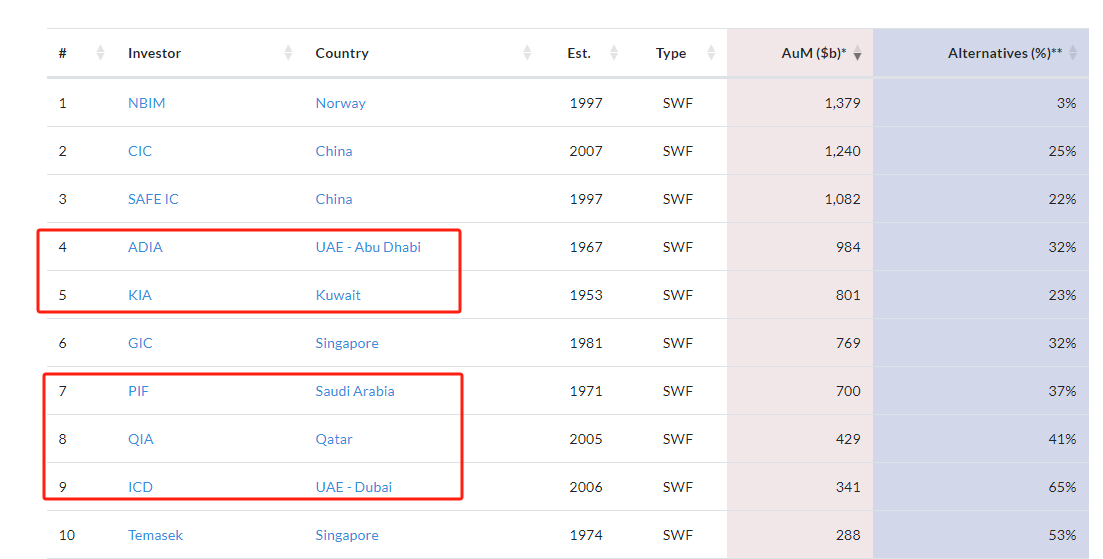Screen dimensions: 1103x559
Task: Open the CIC investor link
Action: [139, 151]
